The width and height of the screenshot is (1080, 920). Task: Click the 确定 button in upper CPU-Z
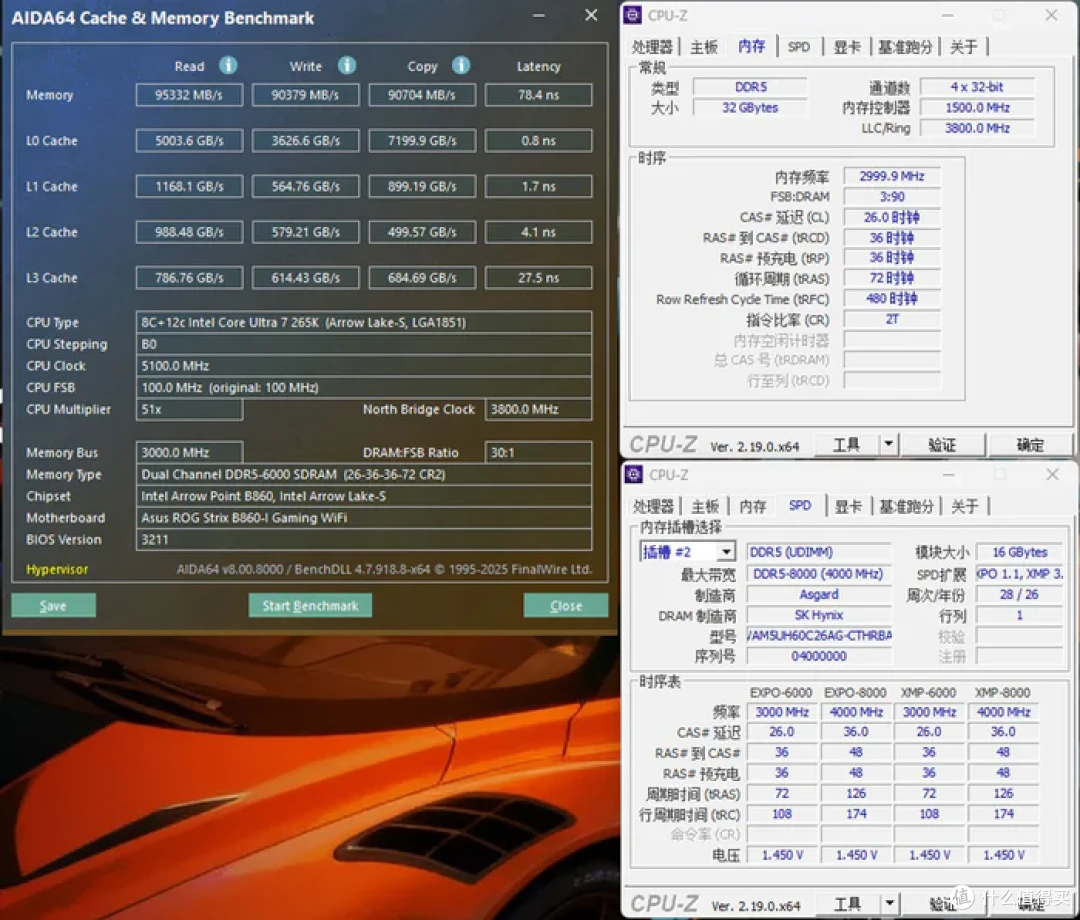(x=1030, y=445)
